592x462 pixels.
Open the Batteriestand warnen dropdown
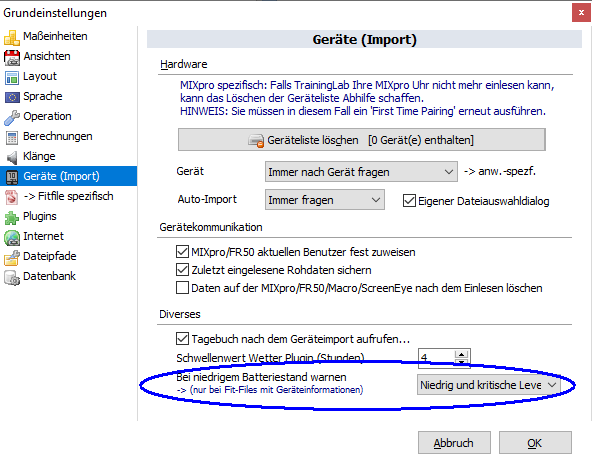click(x=489, y=385)
